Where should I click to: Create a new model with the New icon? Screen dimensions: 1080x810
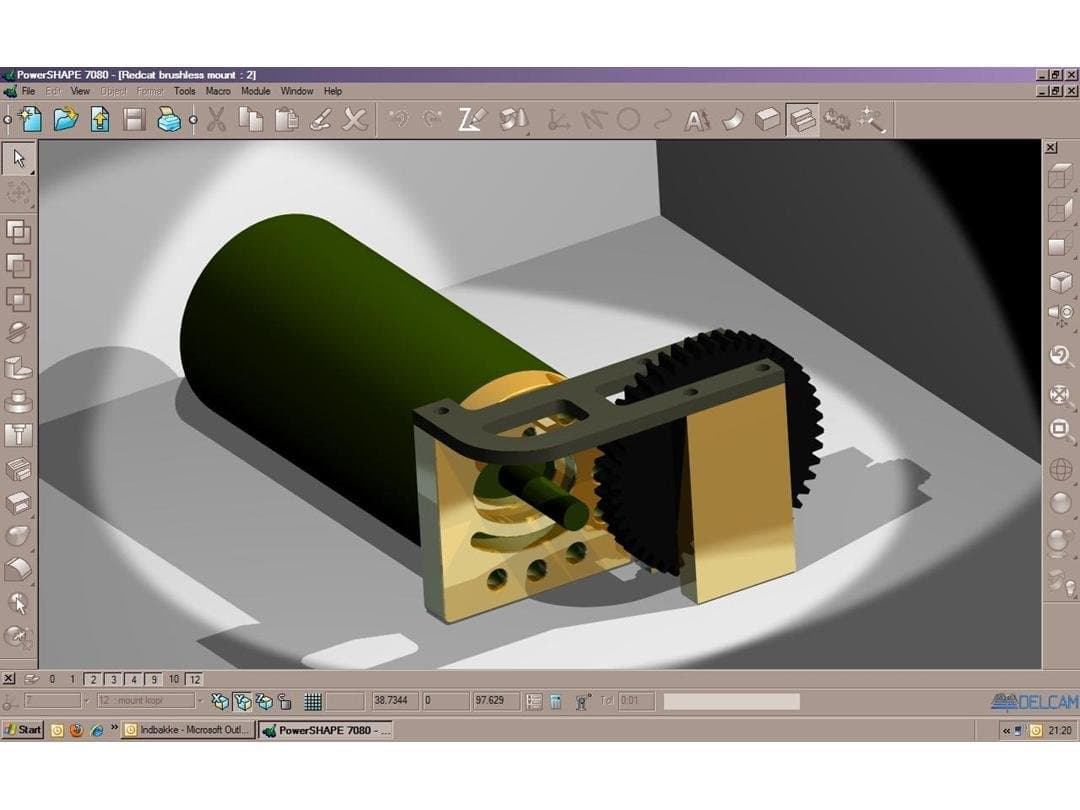[31, 120]
